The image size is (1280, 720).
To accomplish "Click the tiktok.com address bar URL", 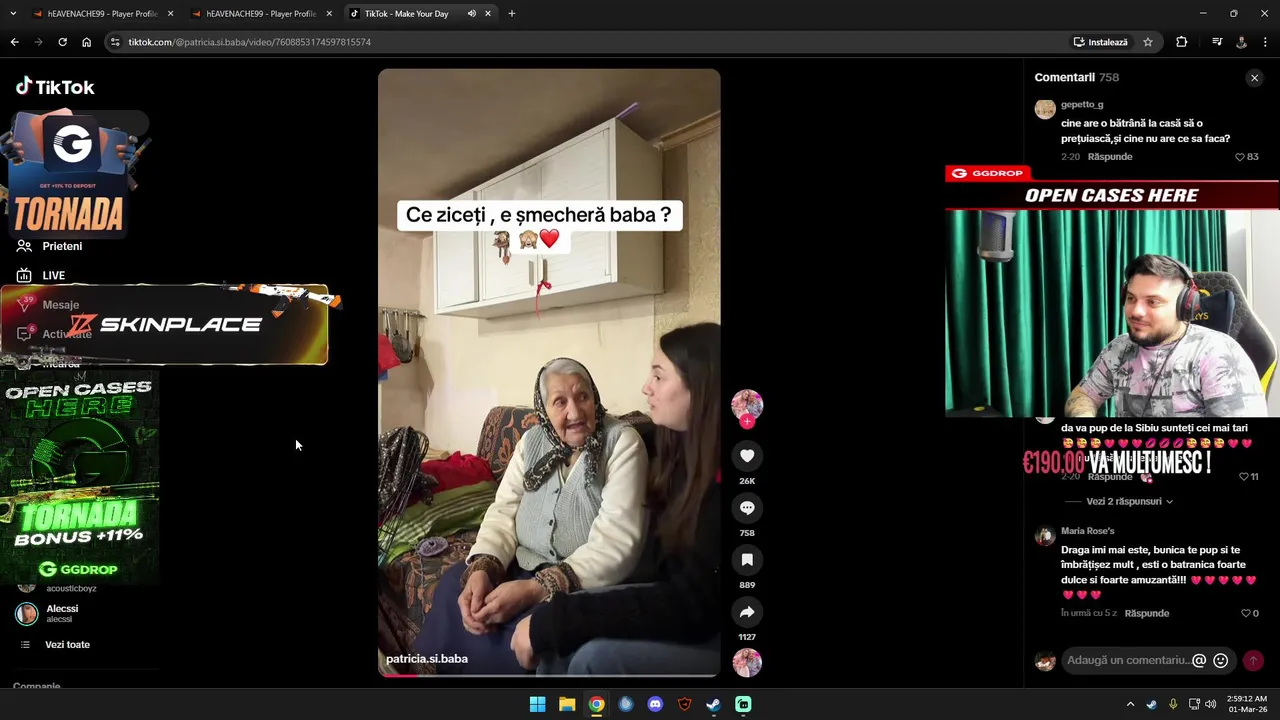I will [x=250, y=42].
